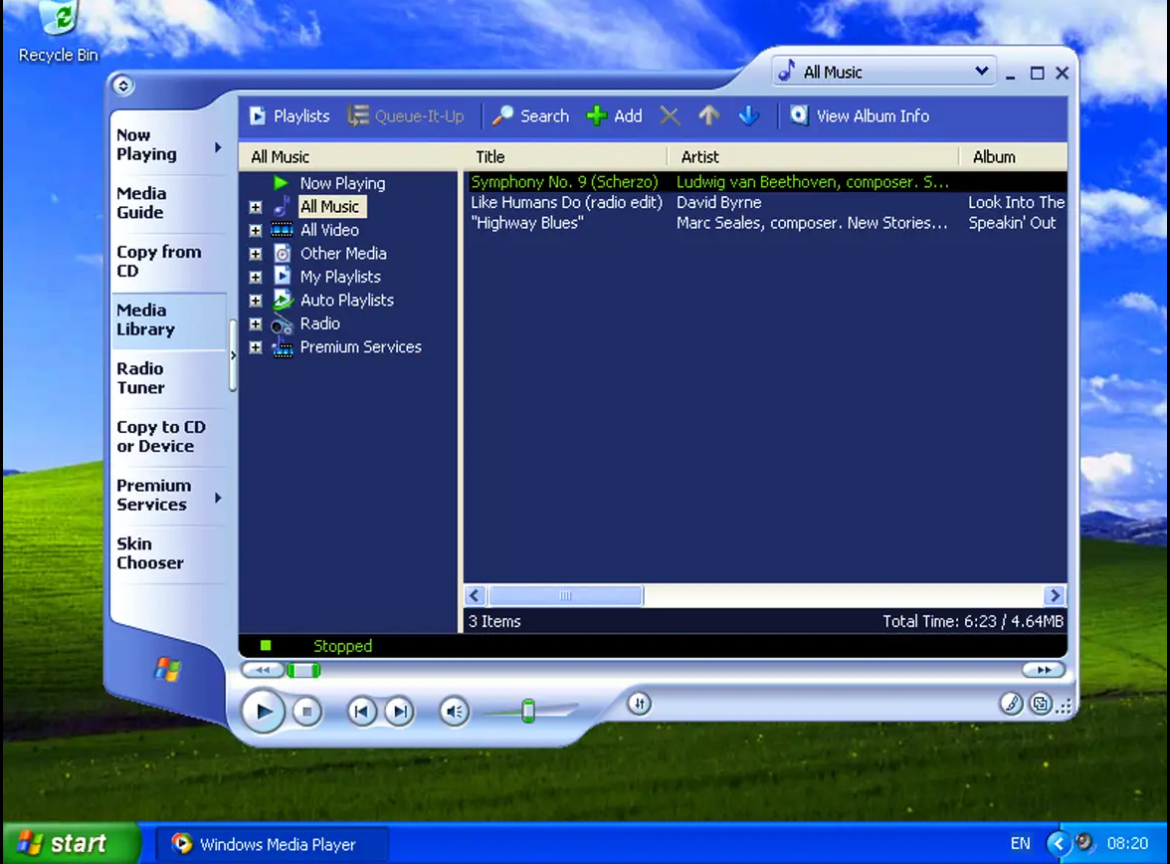Viewport: 1170px width, 864px height.
Task: Toggle the menu bar button at the top left
Action: coord(123,86)
